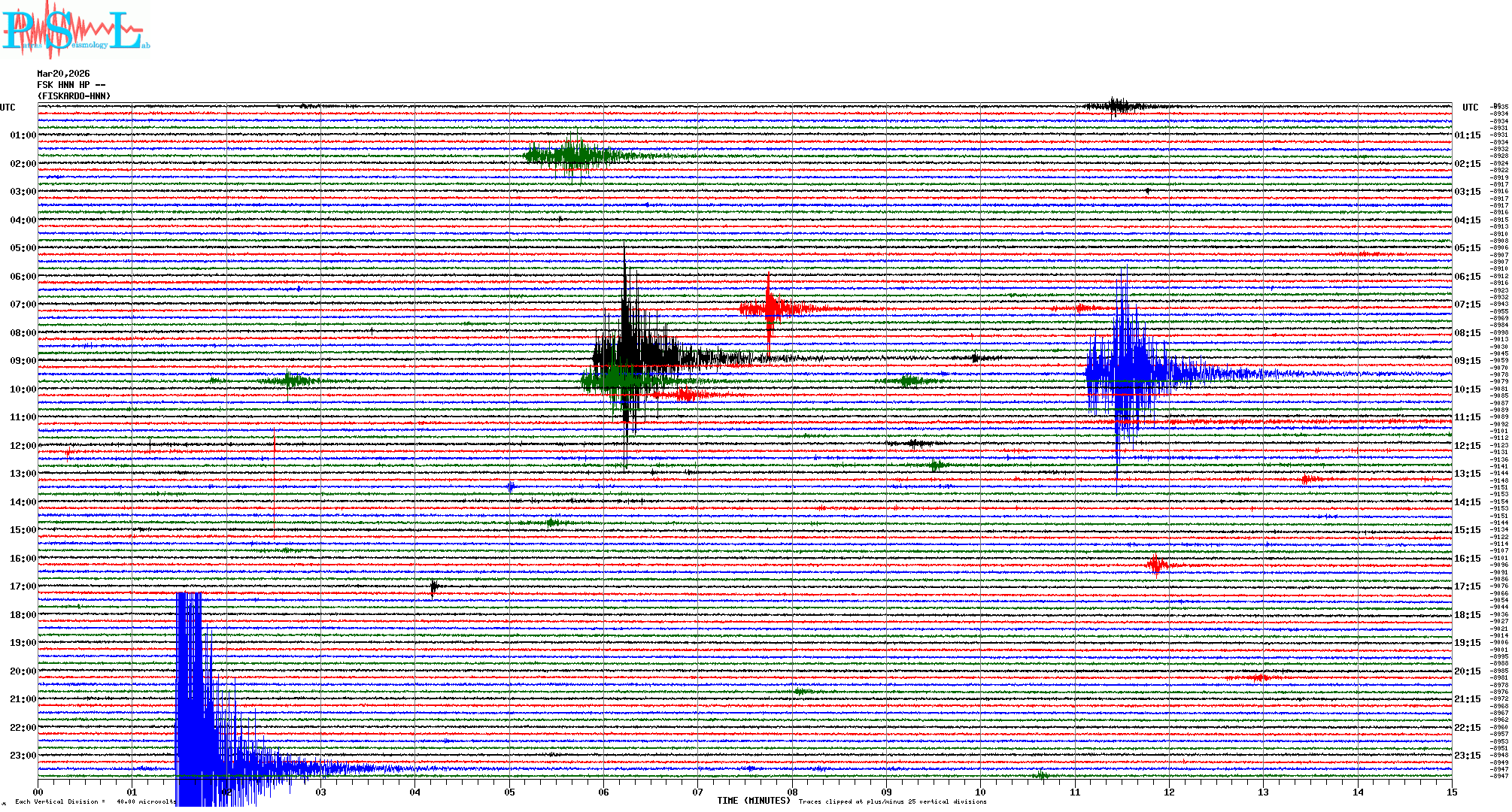The width and height of the screenshot is (1512, 812).
Task: Click the small red event near 16:15
Action: coord(1157,564)
